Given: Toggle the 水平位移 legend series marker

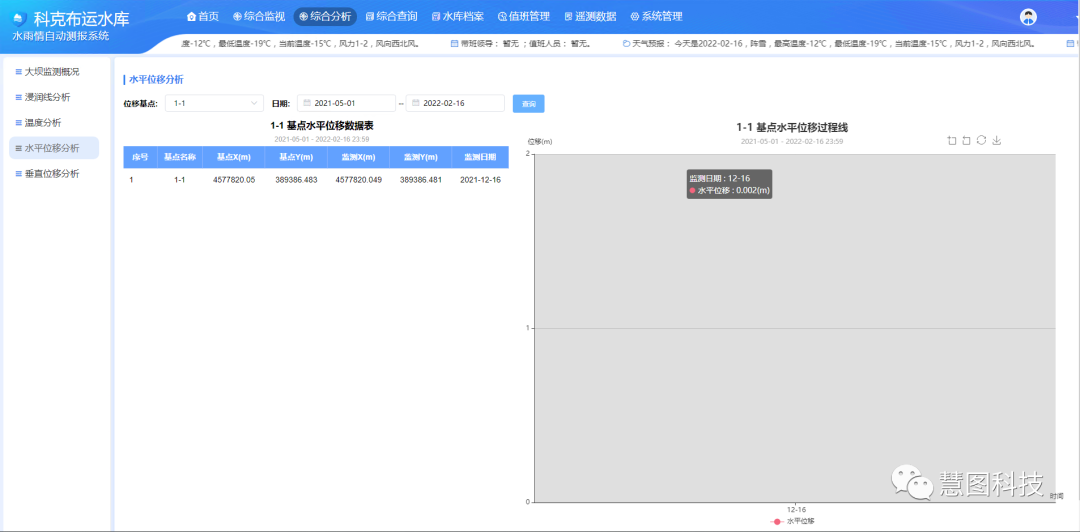Looking at the screenshot, I should pyautogui.click(x=777, y=521).
